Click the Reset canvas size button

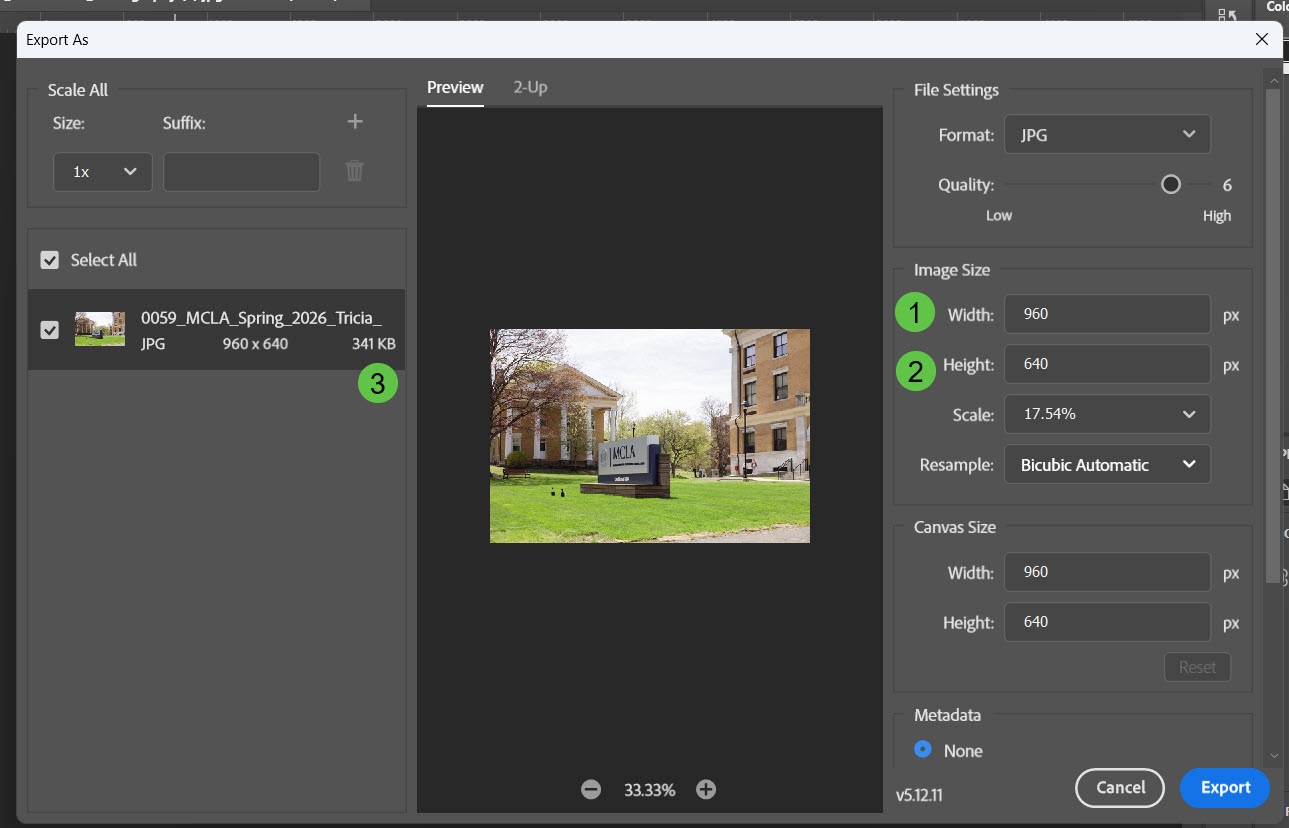click(x=1197, y=667)
